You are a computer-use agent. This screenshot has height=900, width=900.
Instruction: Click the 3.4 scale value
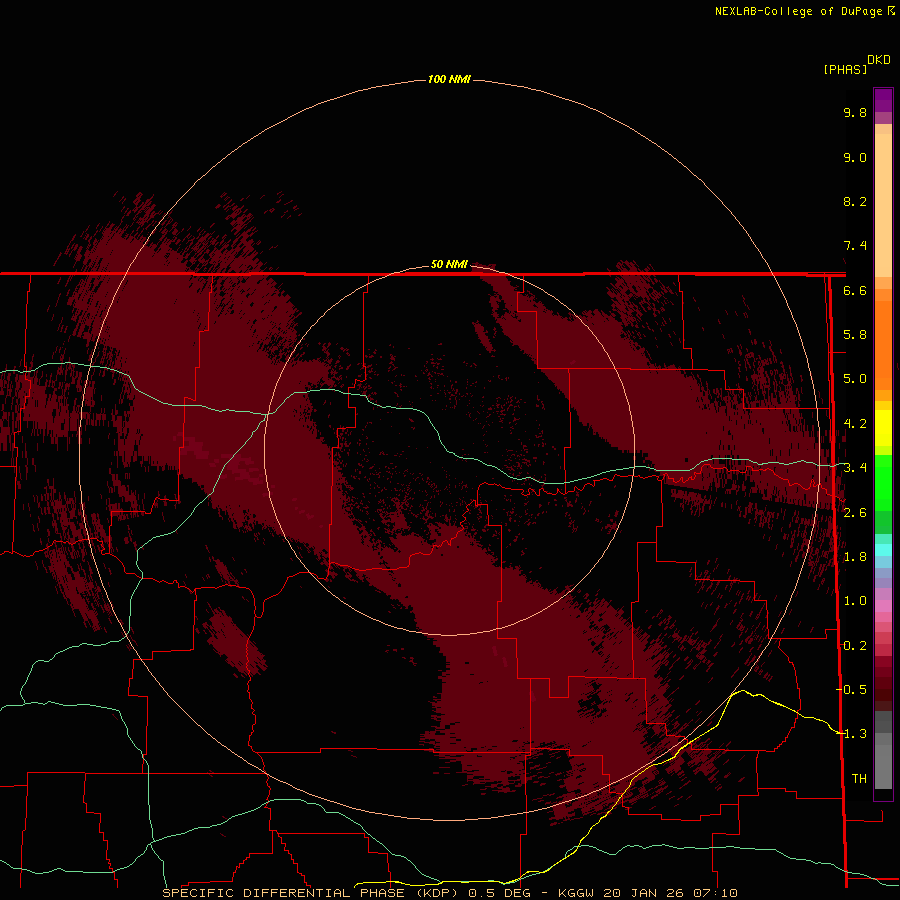click(x=855, y=468)
